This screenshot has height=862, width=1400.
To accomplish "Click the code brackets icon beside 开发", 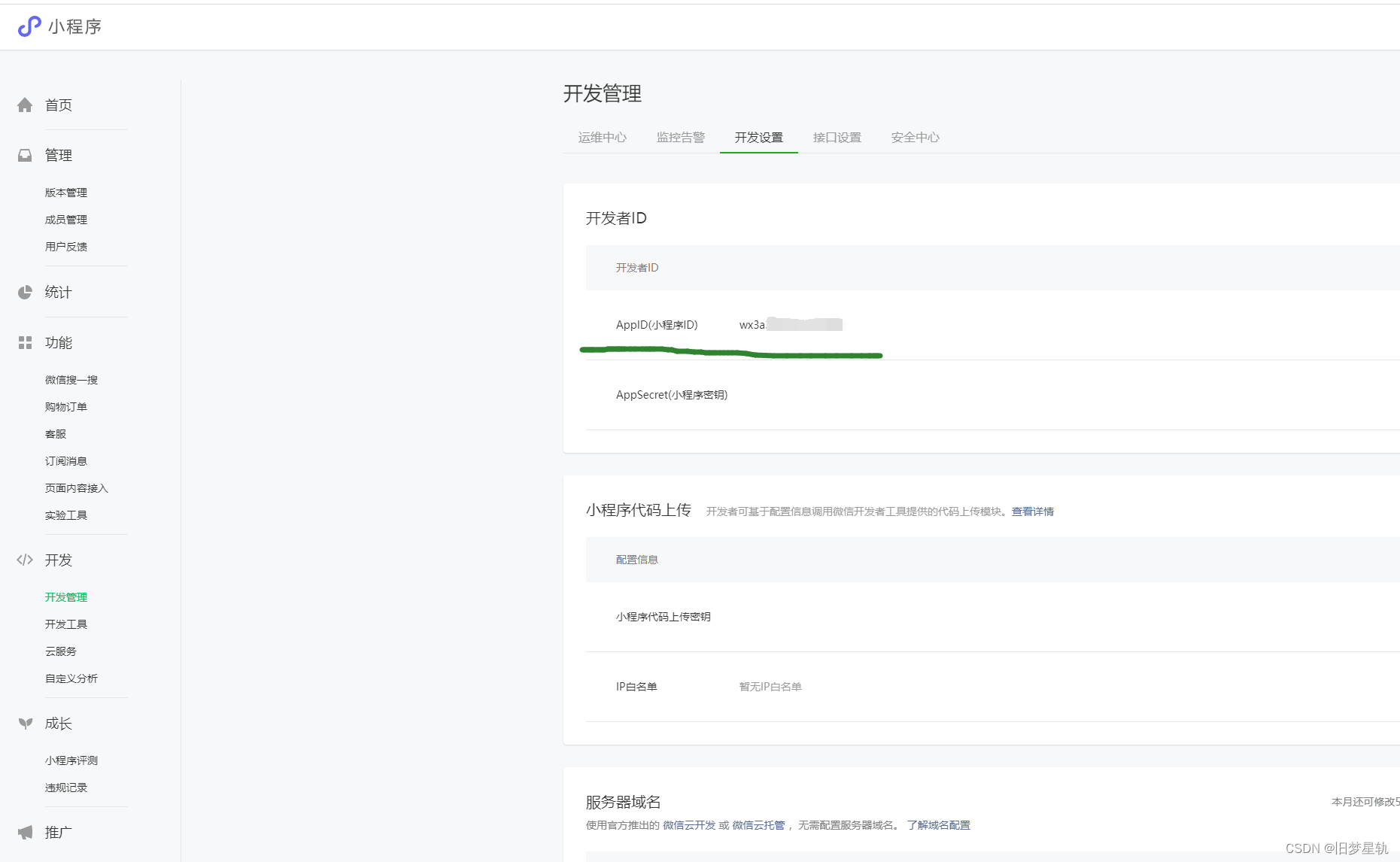I will point(25,560).
